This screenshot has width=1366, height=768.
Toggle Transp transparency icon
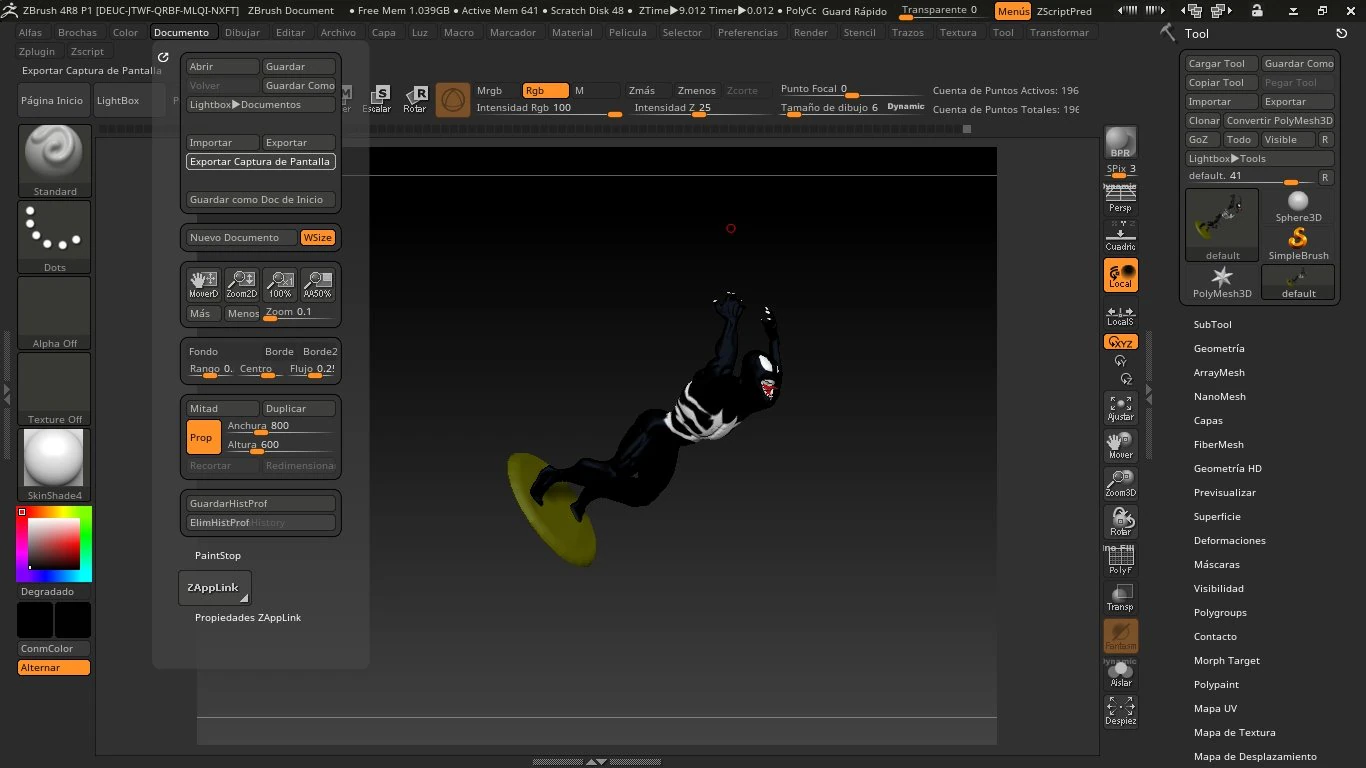coord(1120,598)
